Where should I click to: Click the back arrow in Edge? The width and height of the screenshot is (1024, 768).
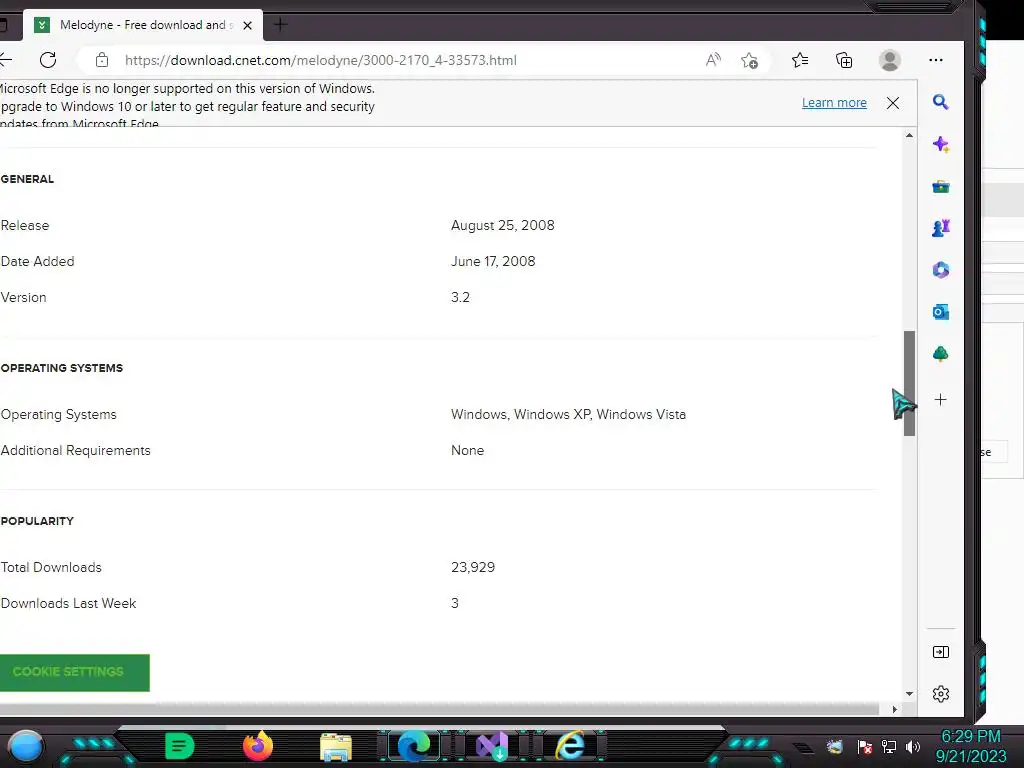click(6, 60)
